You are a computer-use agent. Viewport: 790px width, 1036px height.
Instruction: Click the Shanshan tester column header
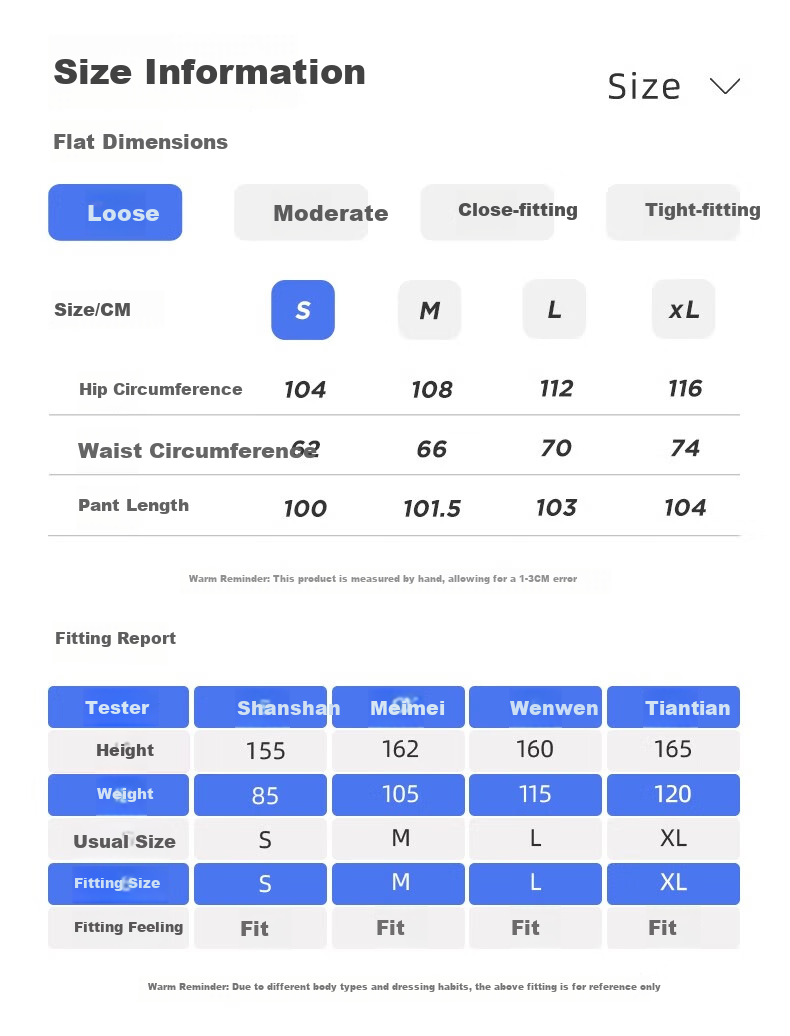[x=261, y=707]
